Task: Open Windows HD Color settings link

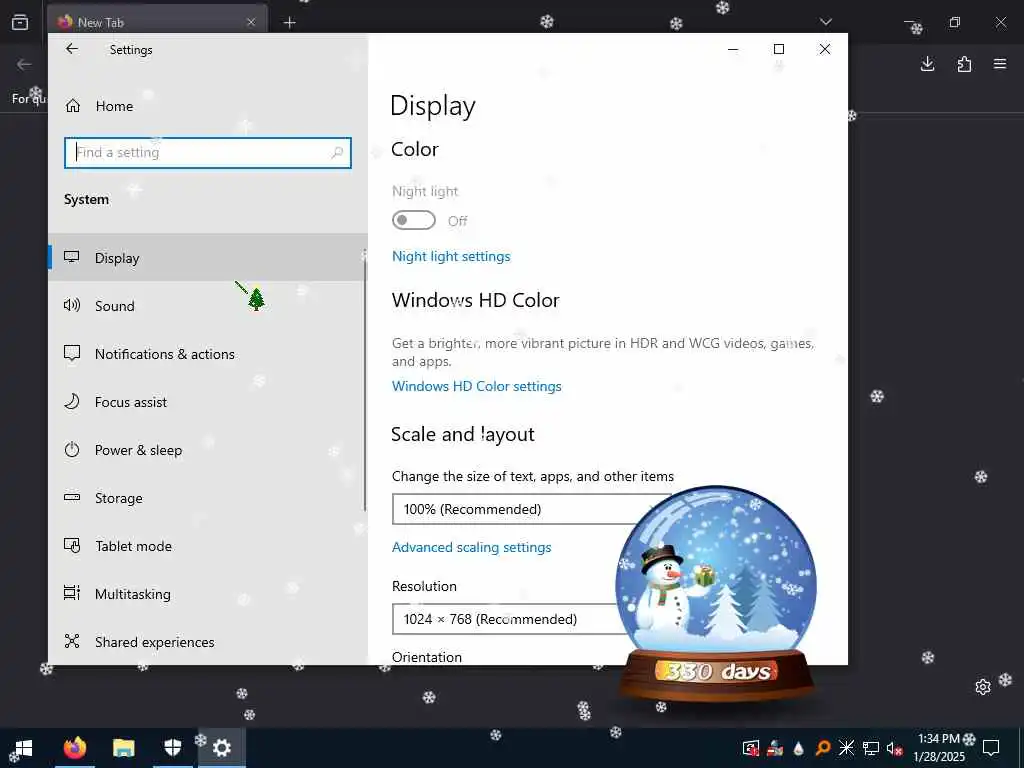Action: [477, 386]
